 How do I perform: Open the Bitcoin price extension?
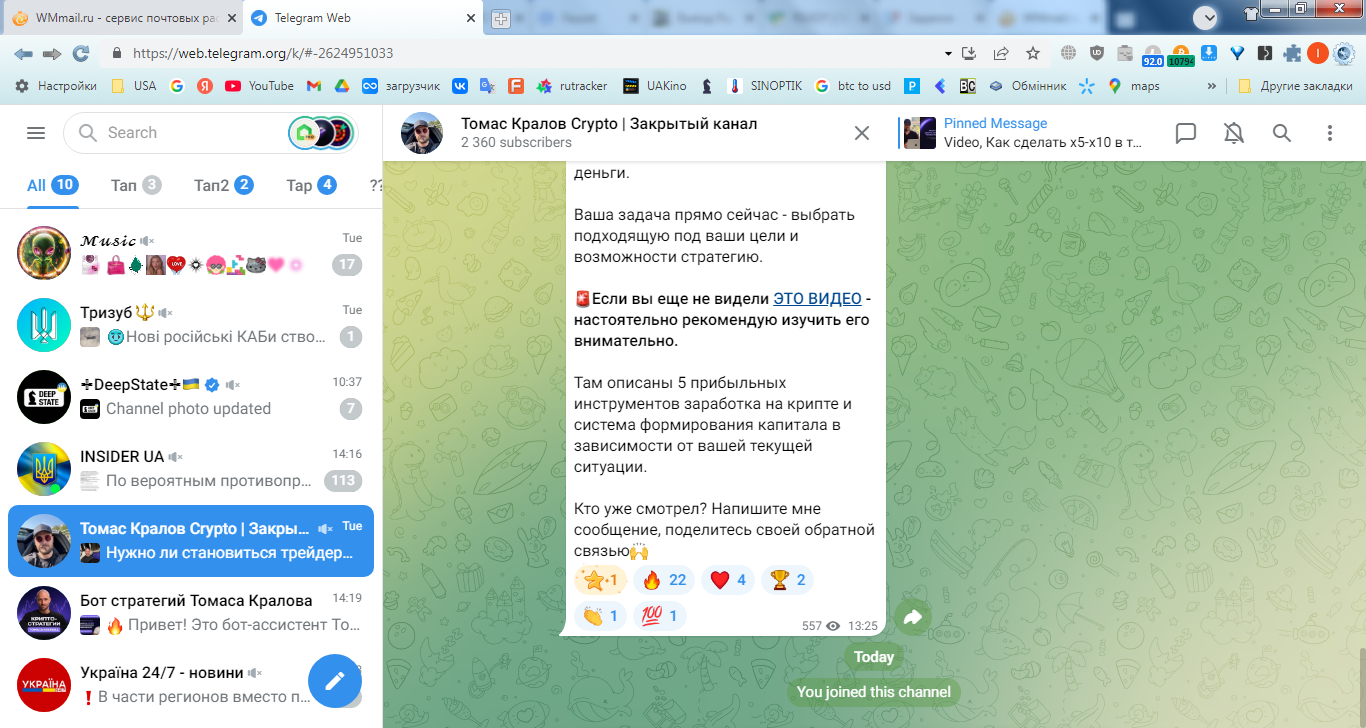click(x=1181, y=53)
